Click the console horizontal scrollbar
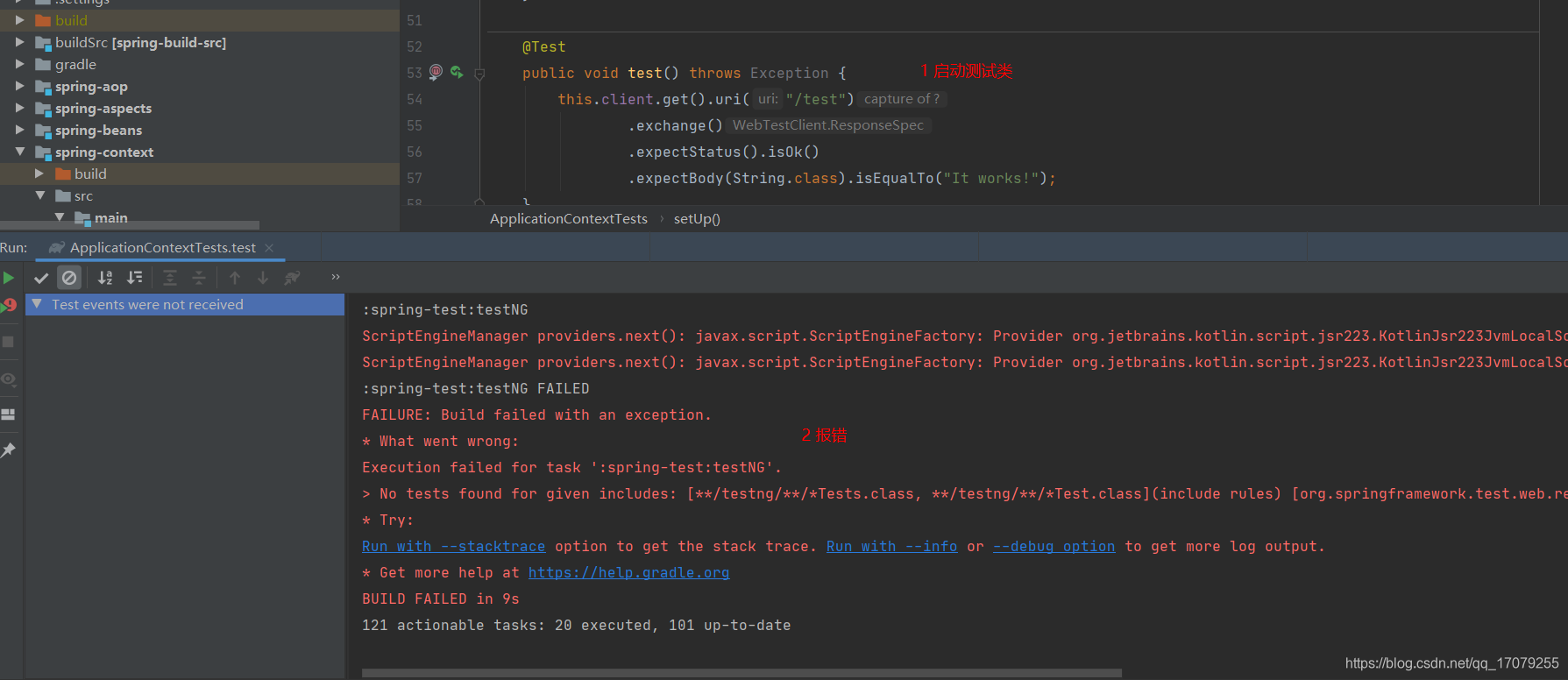The width and height of the screenshot is (1568, 680). [x=741, y=673]
